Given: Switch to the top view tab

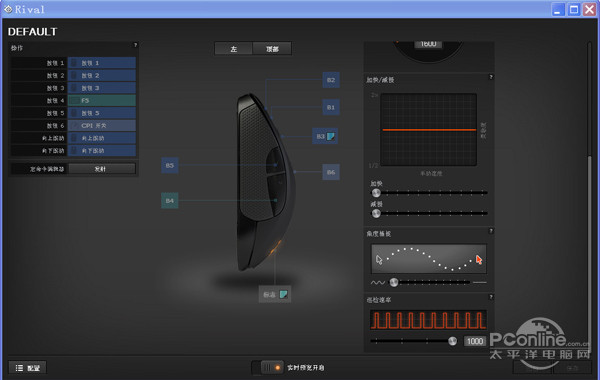Looking at the screenshot, I should click(x=272, y=49).
